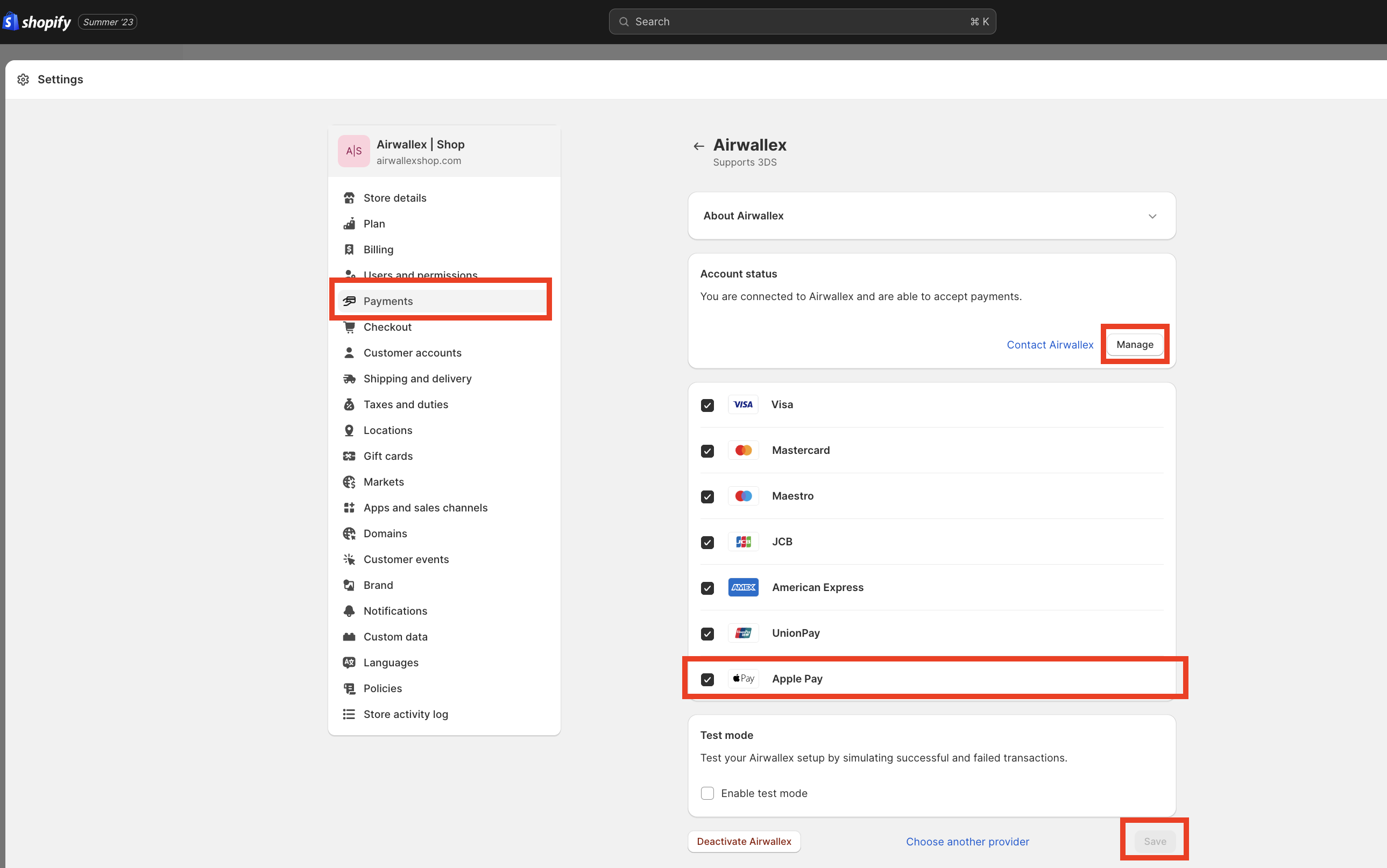Click the Airwallex Shop avatar
This screenshot has width=1387, height=868.
(x=354, y=151)
